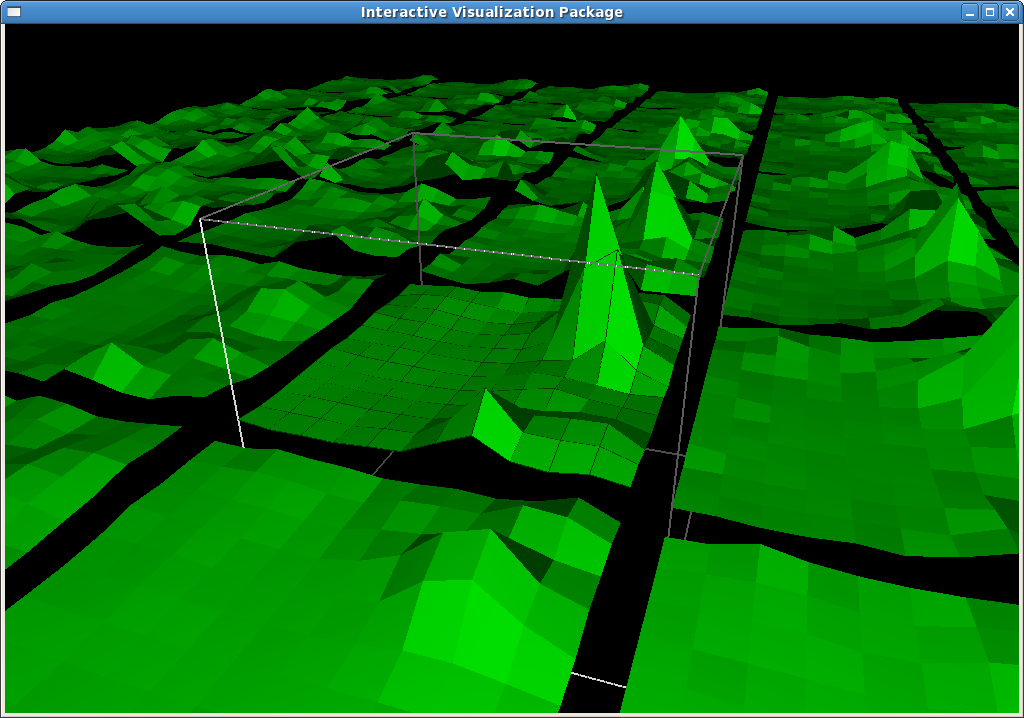Click the top-back-left corner of the wireframe box
1024x718 pixels.
[x=413, y=133]
